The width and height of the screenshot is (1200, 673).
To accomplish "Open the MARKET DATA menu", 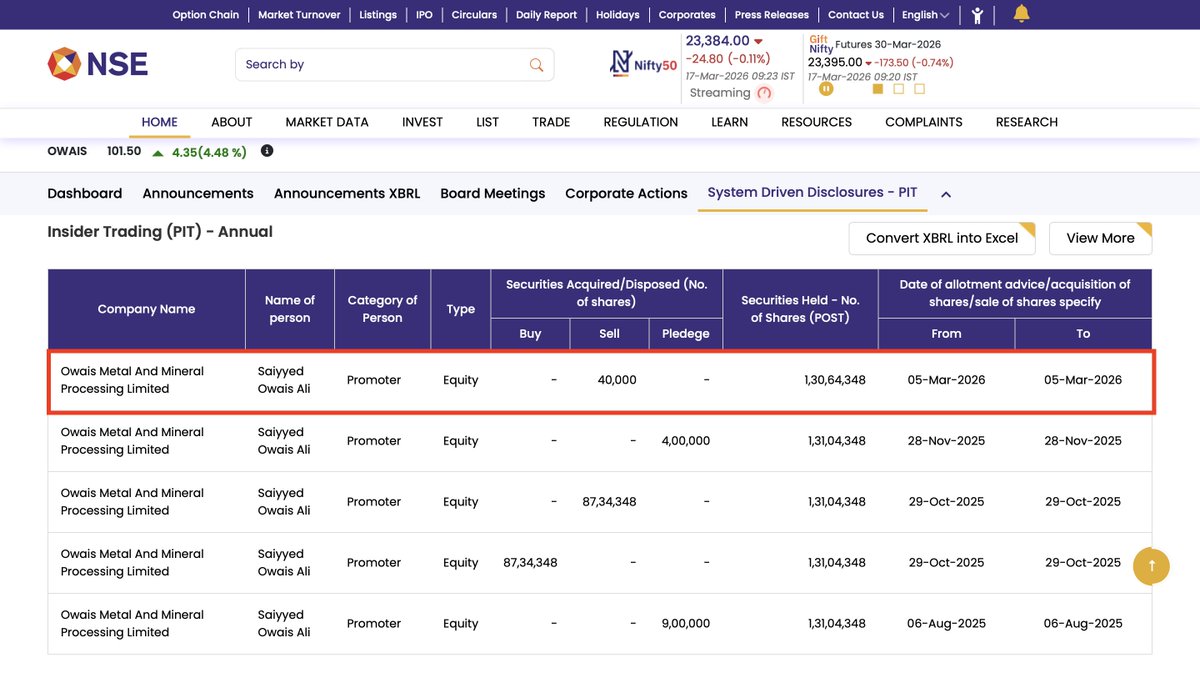I will point(327,122).
